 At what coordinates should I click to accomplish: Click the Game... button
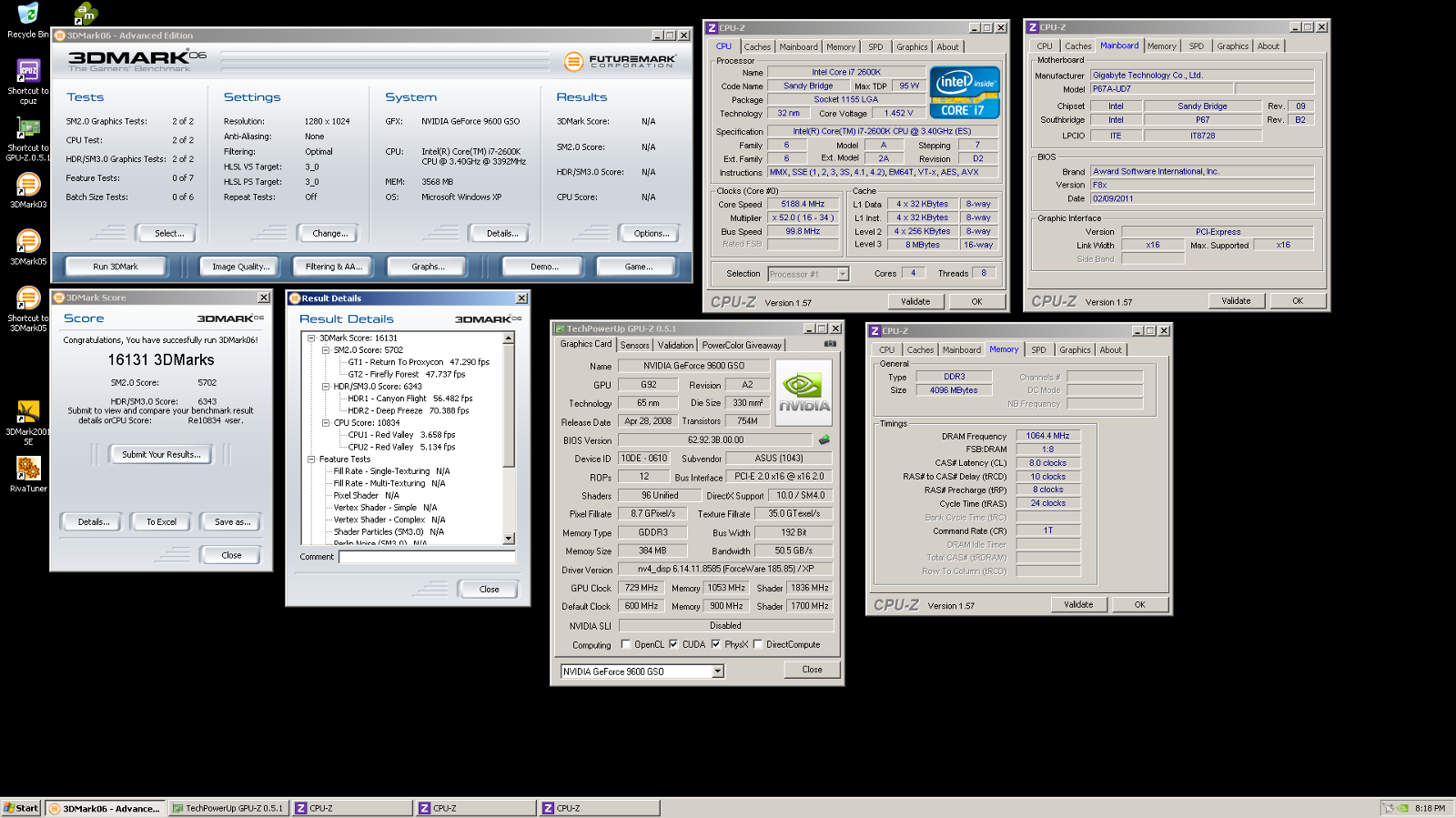[638, 267]
